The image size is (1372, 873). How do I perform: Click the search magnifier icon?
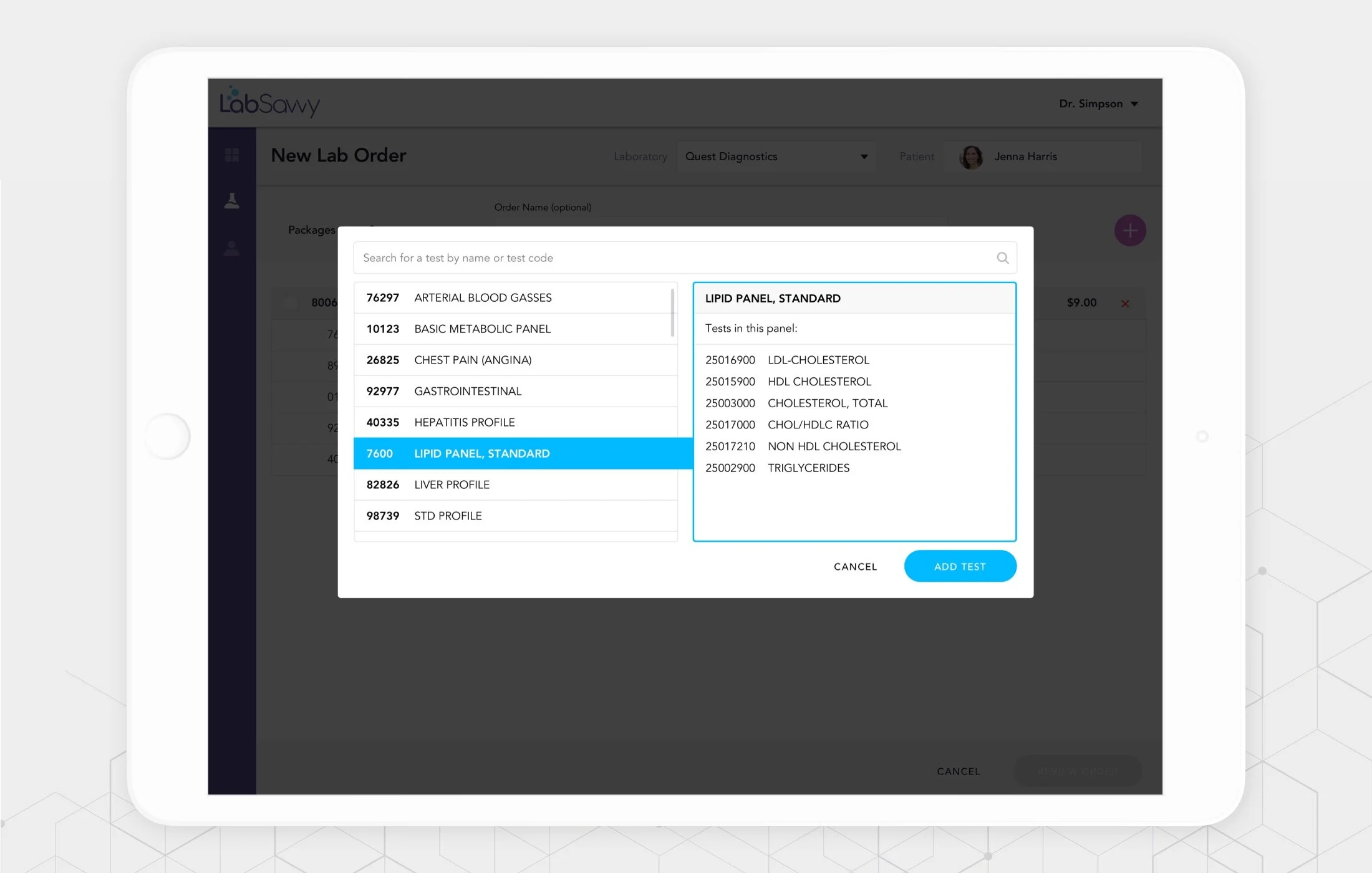(1002, 258)
